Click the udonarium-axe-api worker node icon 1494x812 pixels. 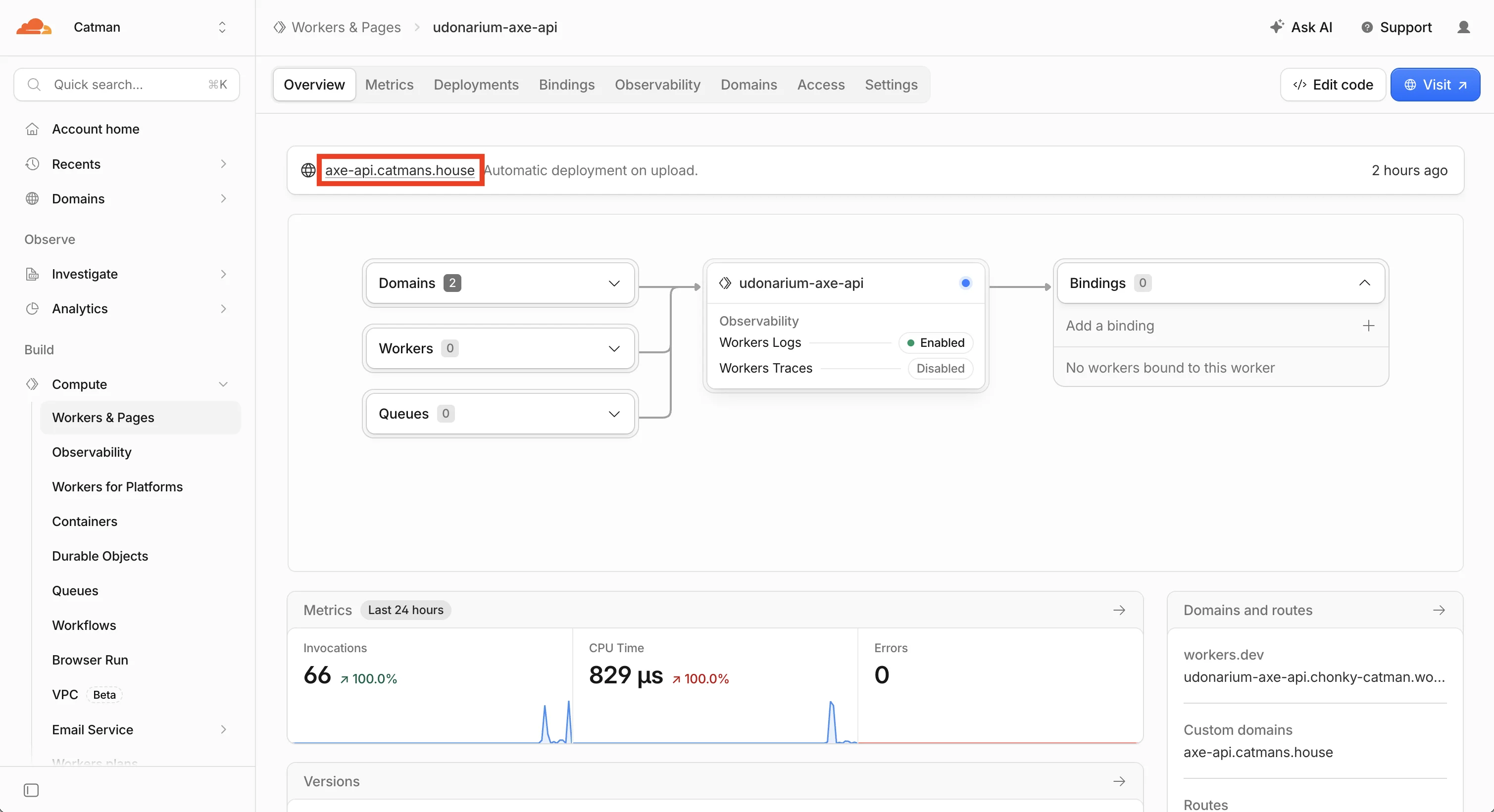(725, 284)
